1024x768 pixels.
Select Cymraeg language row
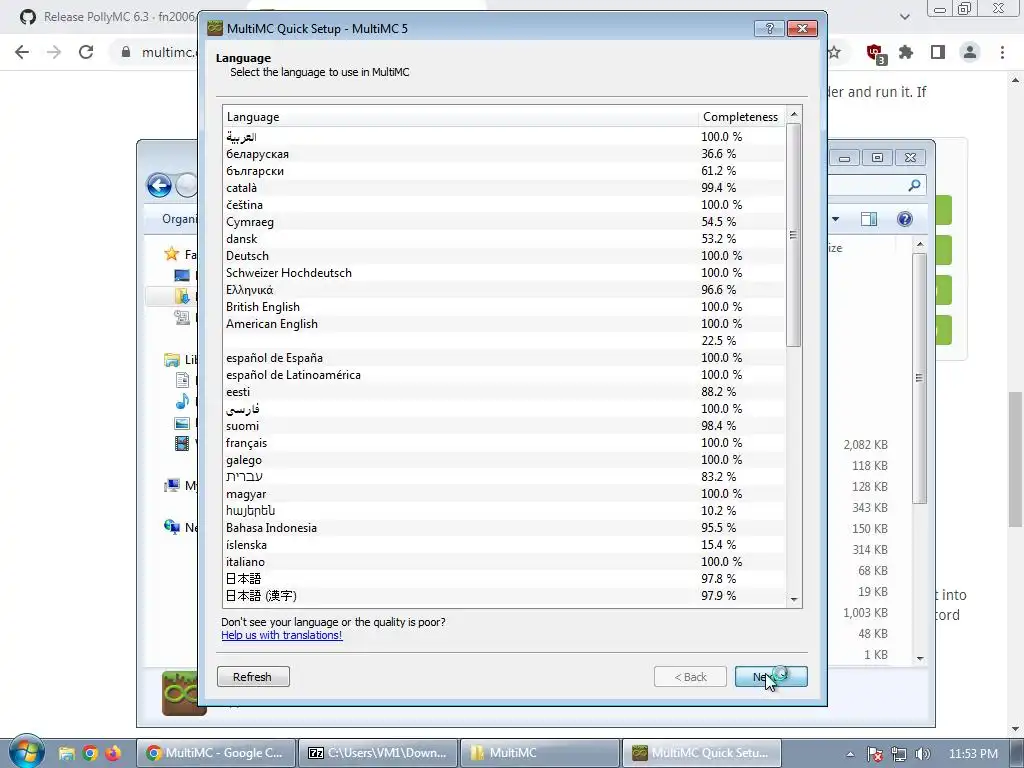click(504, 222)
